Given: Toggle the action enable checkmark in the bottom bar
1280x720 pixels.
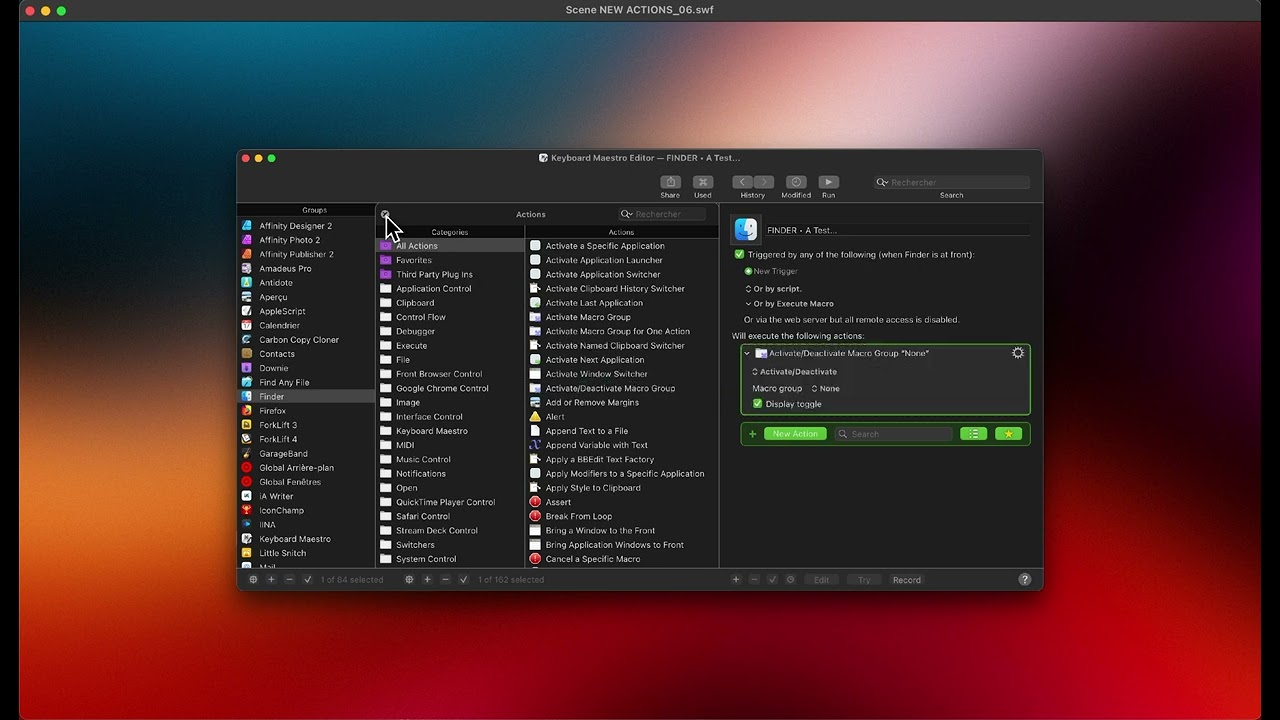Looking at the screenshot, I should tap(772, 580).
